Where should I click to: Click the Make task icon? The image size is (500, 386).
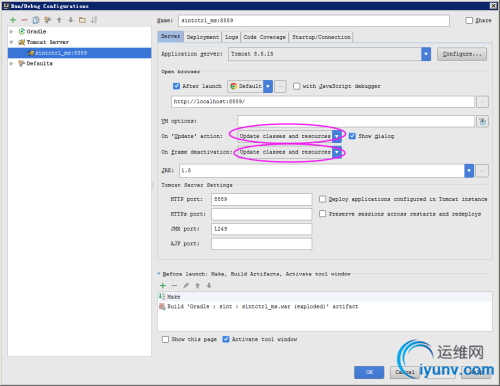162,296
